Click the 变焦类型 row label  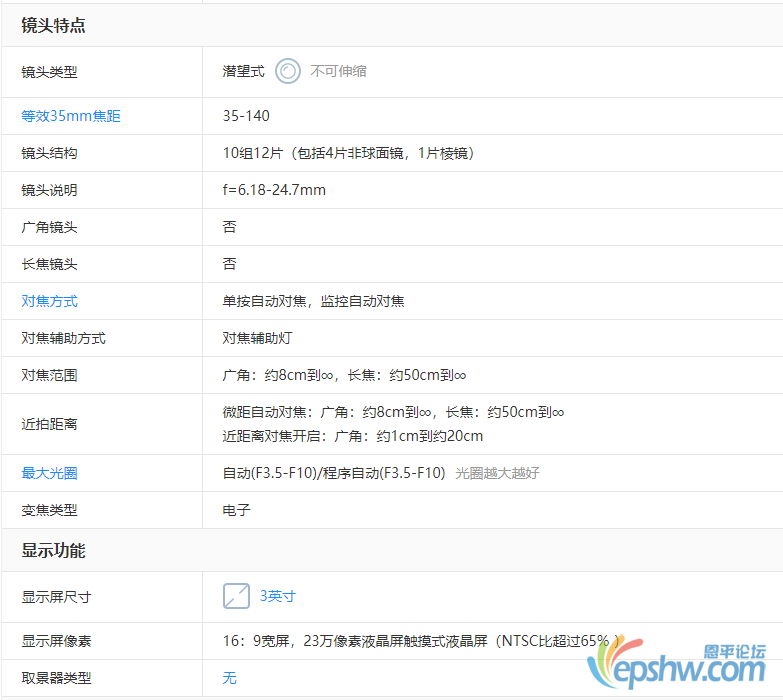[x=49, y=510]
